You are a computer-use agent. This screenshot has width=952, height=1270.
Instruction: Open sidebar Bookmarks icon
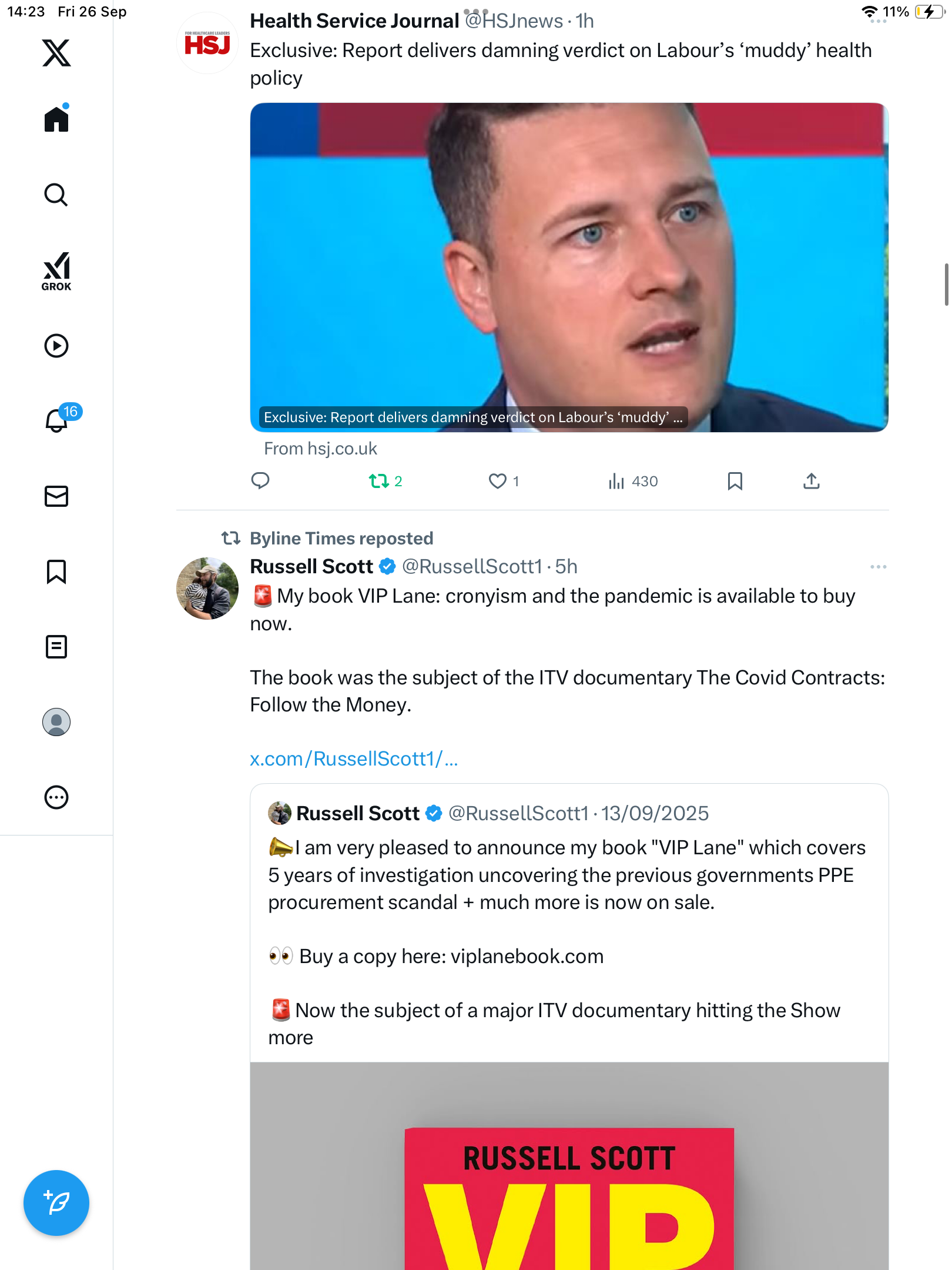coord(56,571)
